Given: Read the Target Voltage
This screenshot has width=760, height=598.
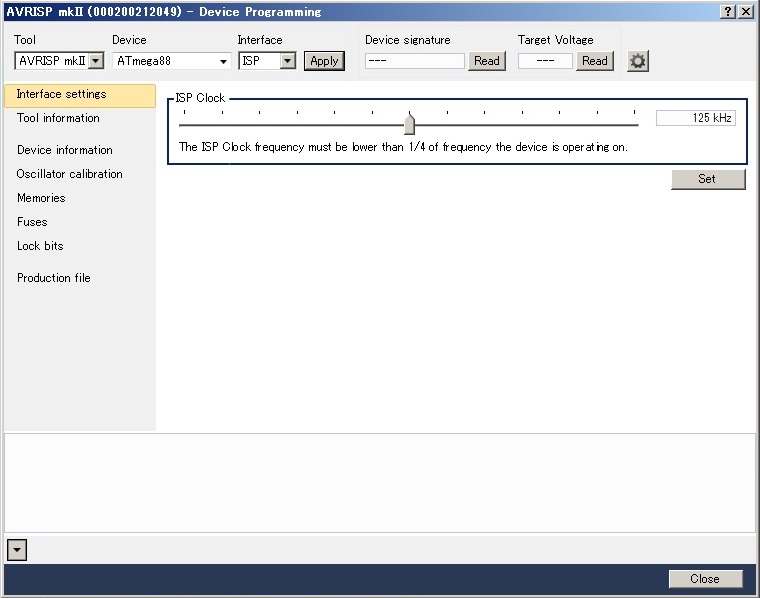Looking at the screenshot, I should coord(595,61).
